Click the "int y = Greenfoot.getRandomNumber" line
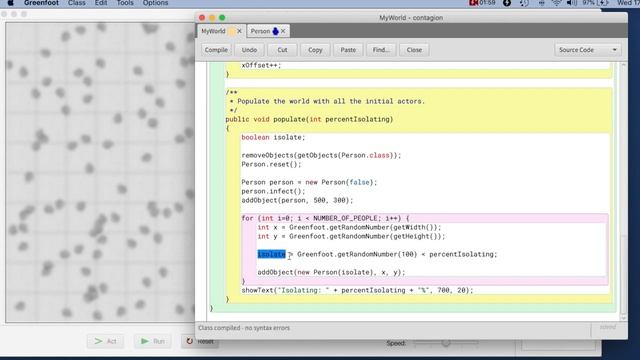This screenshot has width=640, height=360. (x=351, y=236)
